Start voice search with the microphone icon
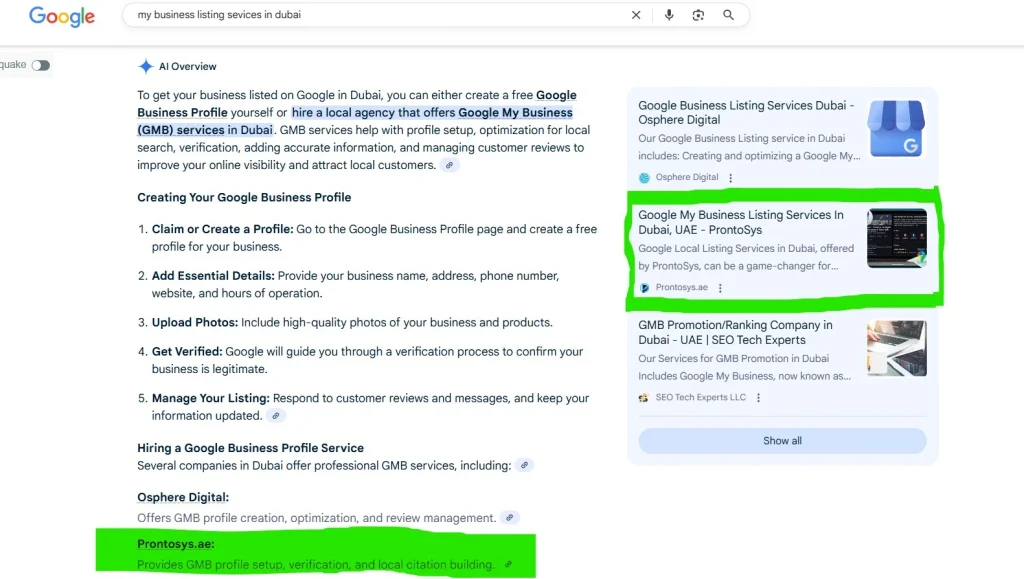This screenshot has width=1024, height=579. (669, 15)
